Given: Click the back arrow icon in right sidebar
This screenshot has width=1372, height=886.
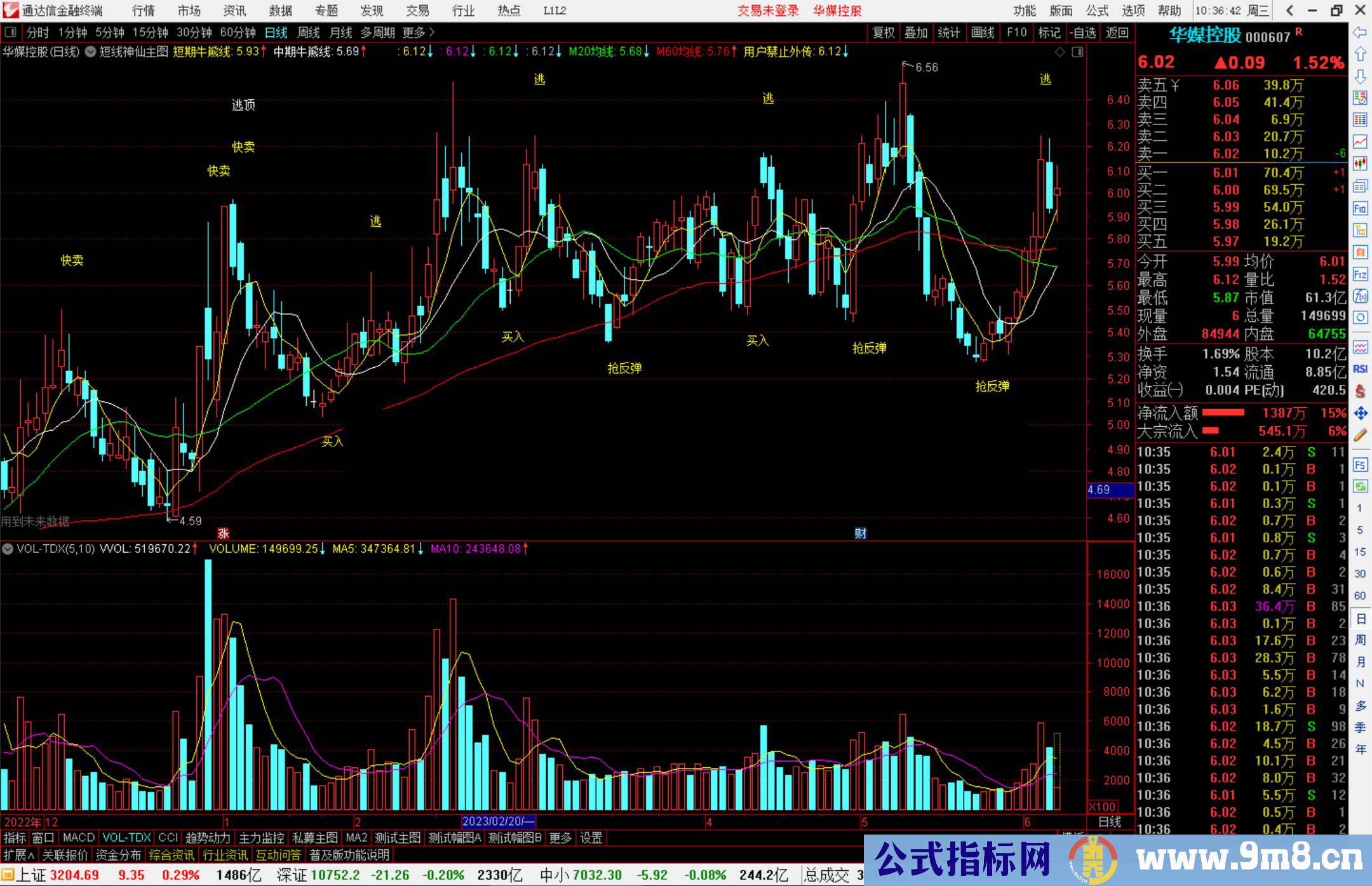Looking at the screenshot, I should 1360,32.
